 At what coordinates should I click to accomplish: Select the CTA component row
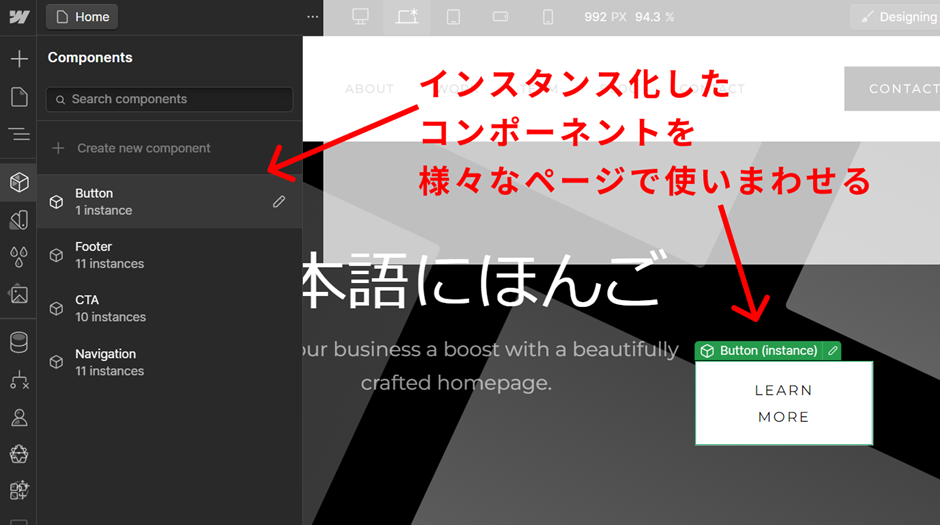coord(170,308)
